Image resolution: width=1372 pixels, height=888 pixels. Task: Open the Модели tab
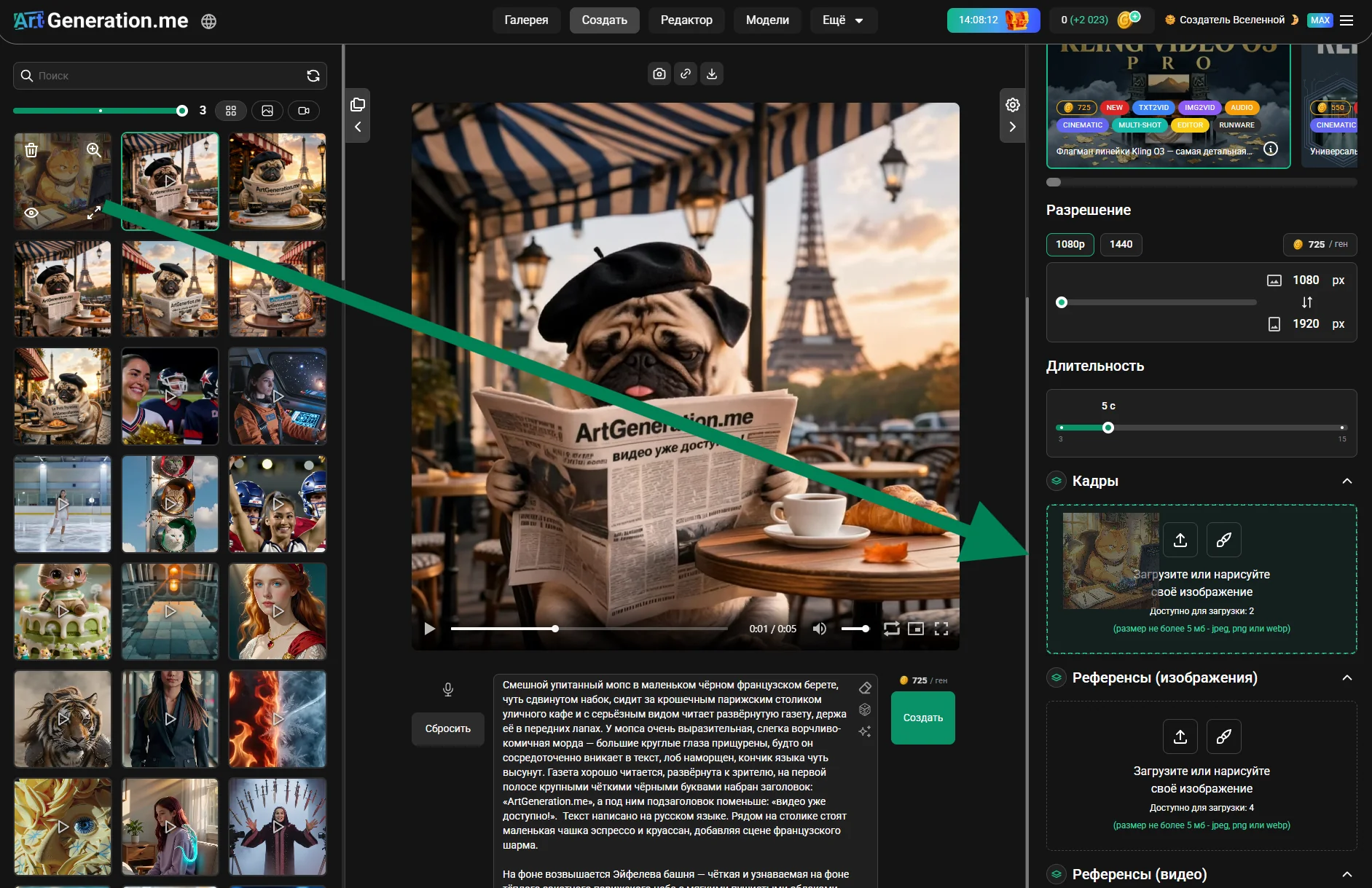tap(767, 20)
